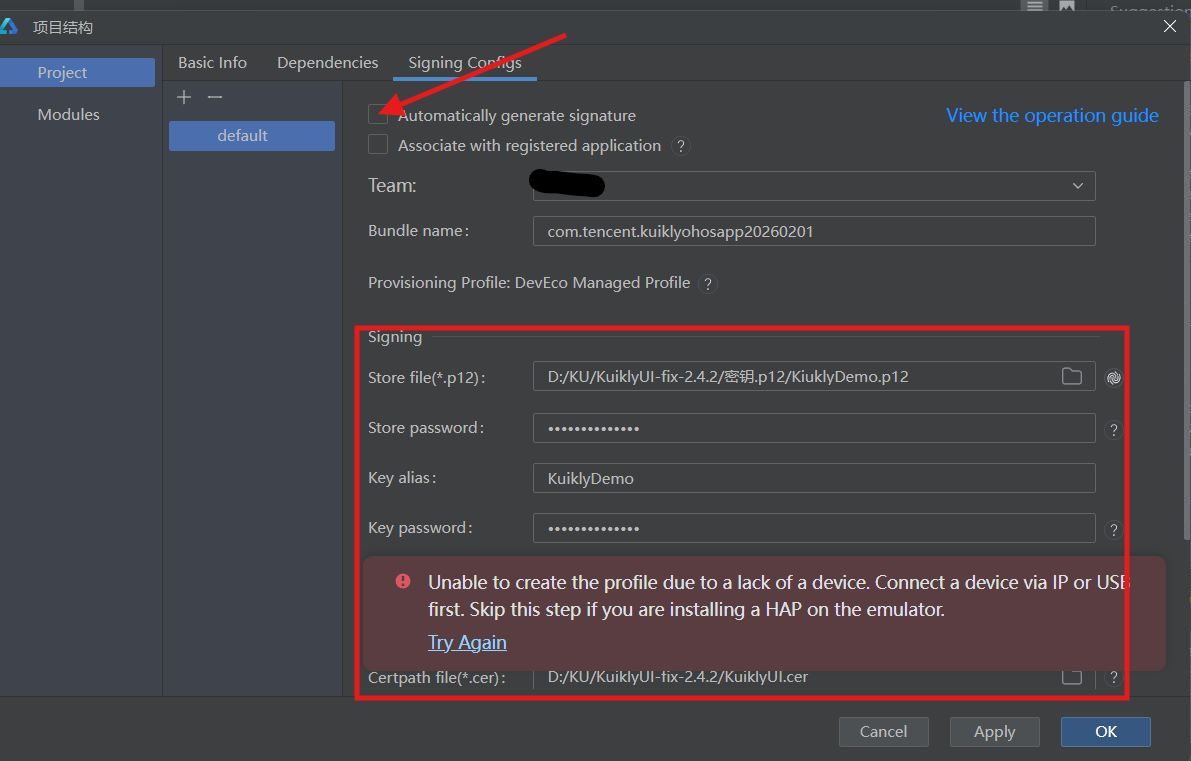
Task: Select the Signing Configs tab
Action: [465, 63]
